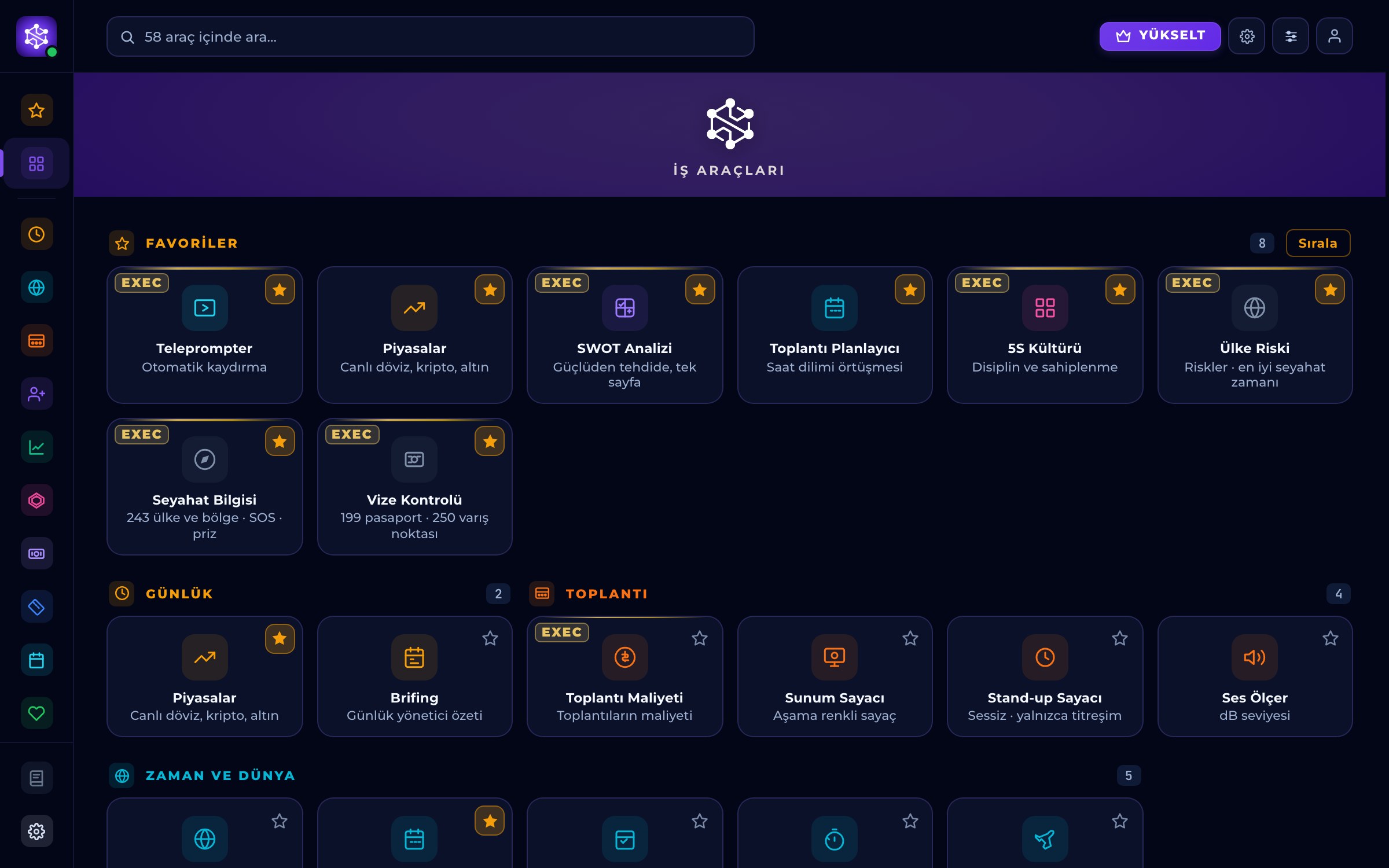Select the grid dashboard icon in sidebar
The width and height of the screenshot is (1389, 868).
[x=36, y=164]
